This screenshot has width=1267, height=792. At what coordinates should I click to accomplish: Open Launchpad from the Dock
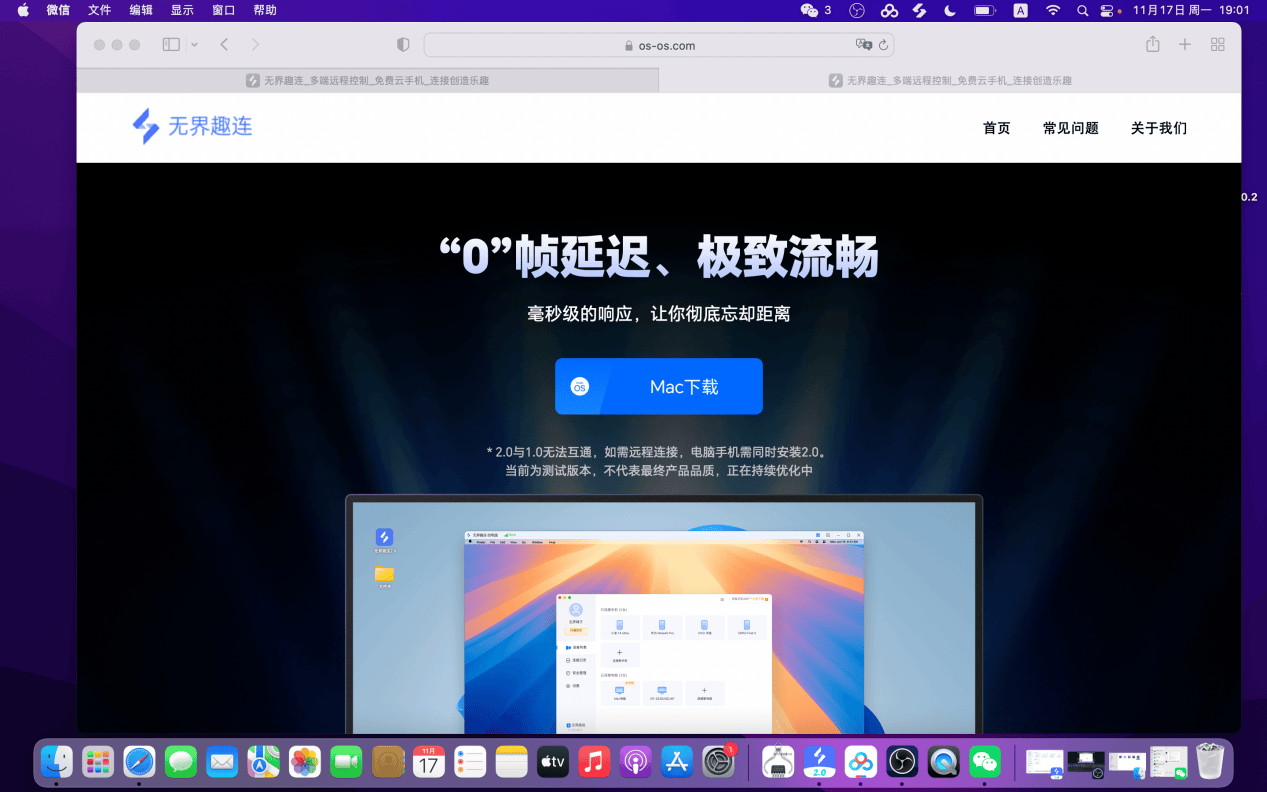click(x=98, y=762)
